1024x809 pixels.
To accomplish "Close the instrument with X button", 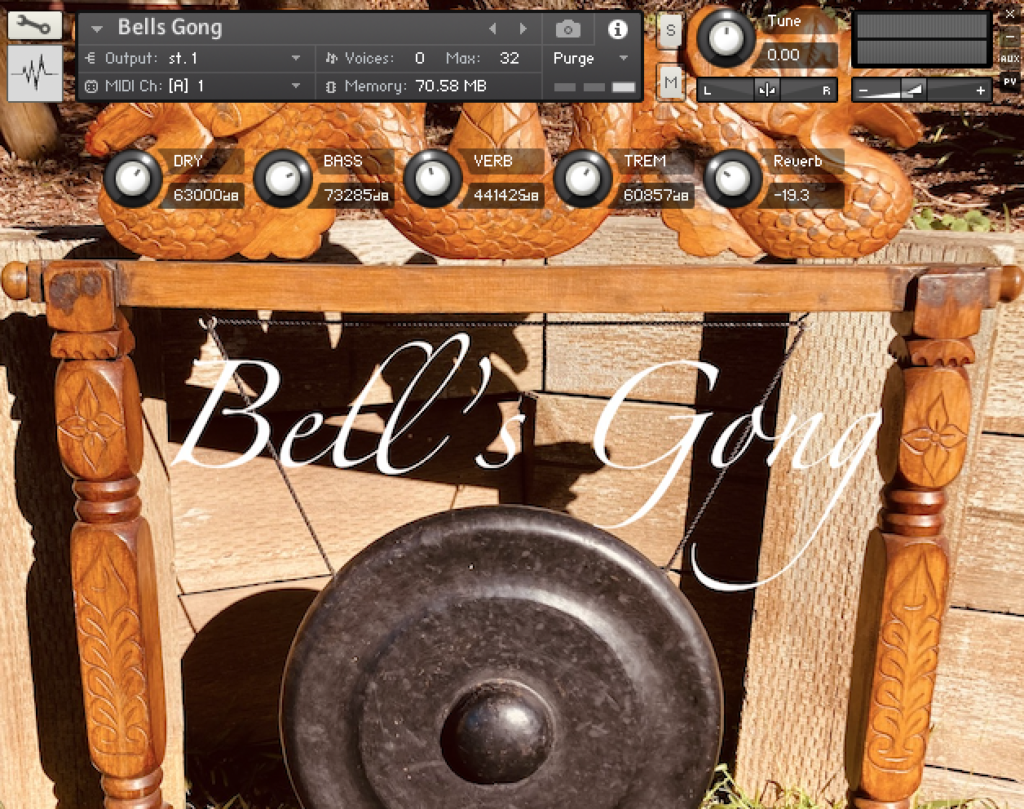I will click(x=1010, y=14).
